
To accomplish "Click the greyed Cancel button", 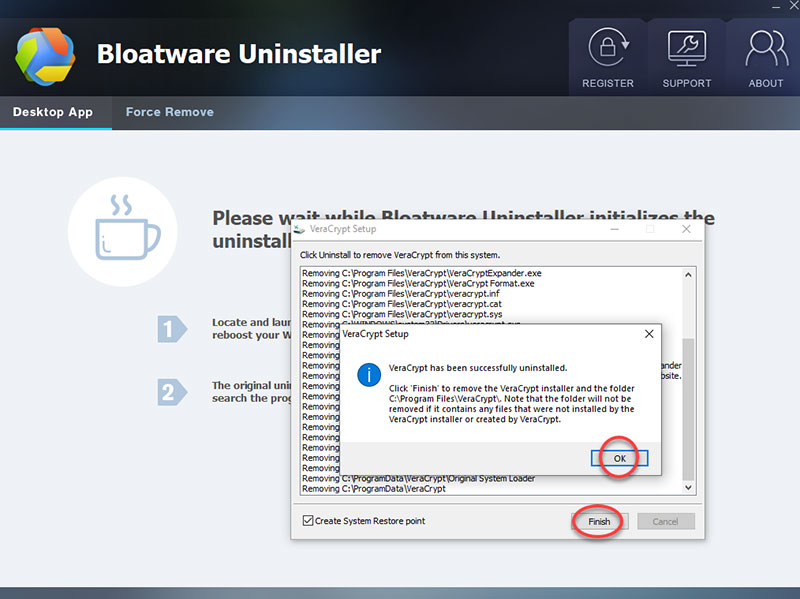I will [666, 521].
